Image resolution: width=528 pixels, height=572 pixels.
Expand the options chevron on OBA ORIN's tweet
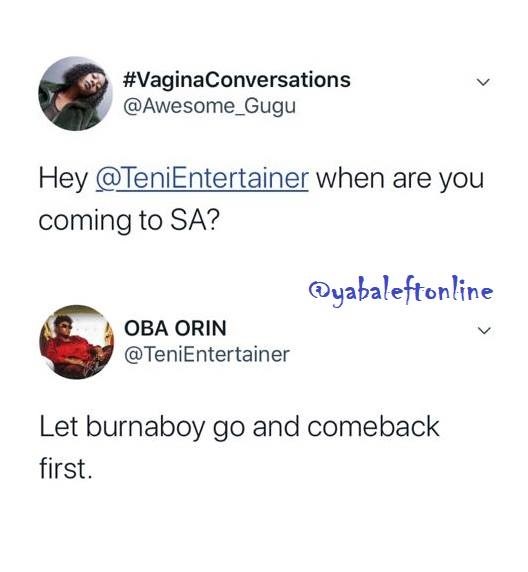484,331
